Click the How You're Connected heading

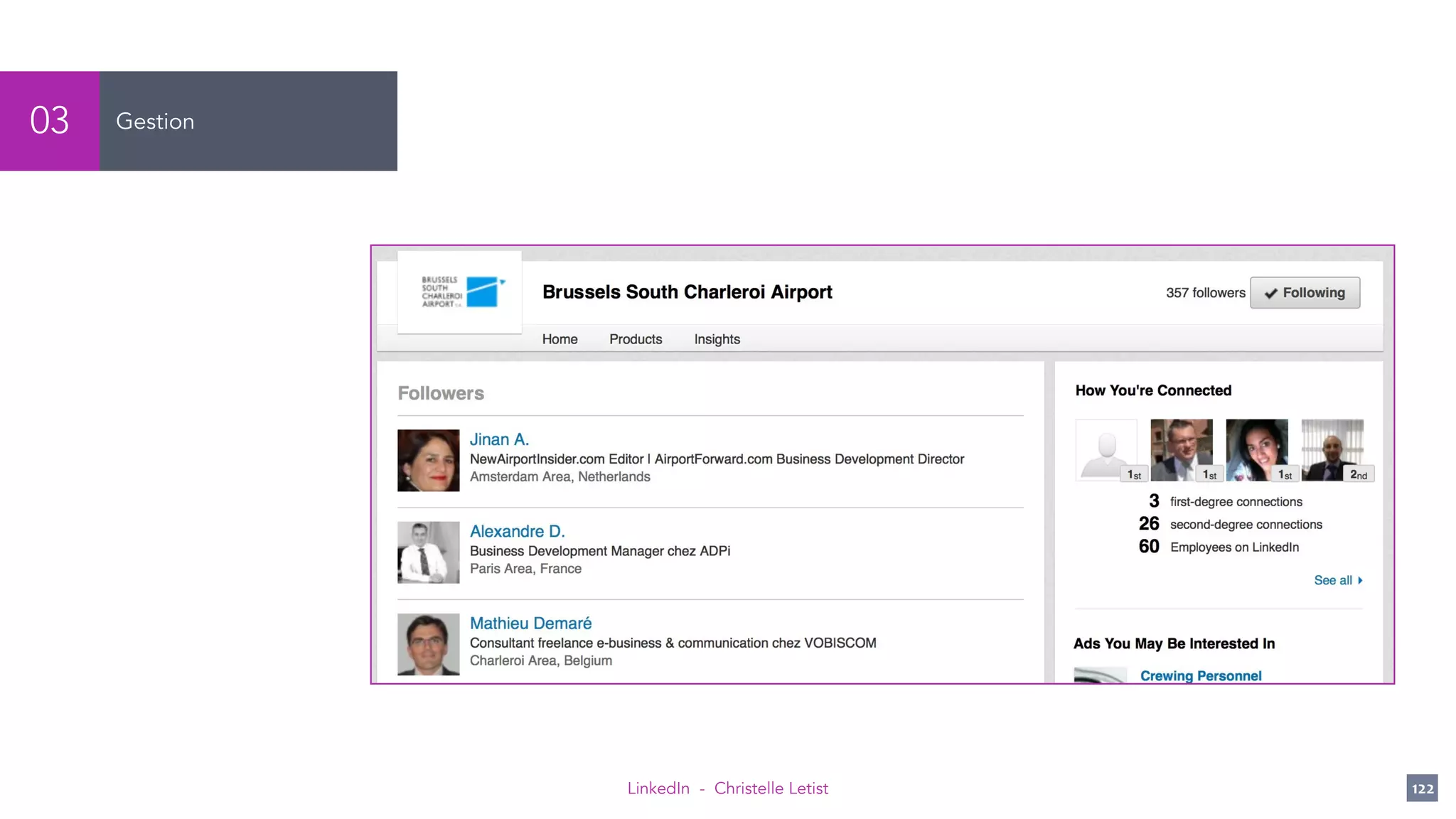(x=1153, y=390)
